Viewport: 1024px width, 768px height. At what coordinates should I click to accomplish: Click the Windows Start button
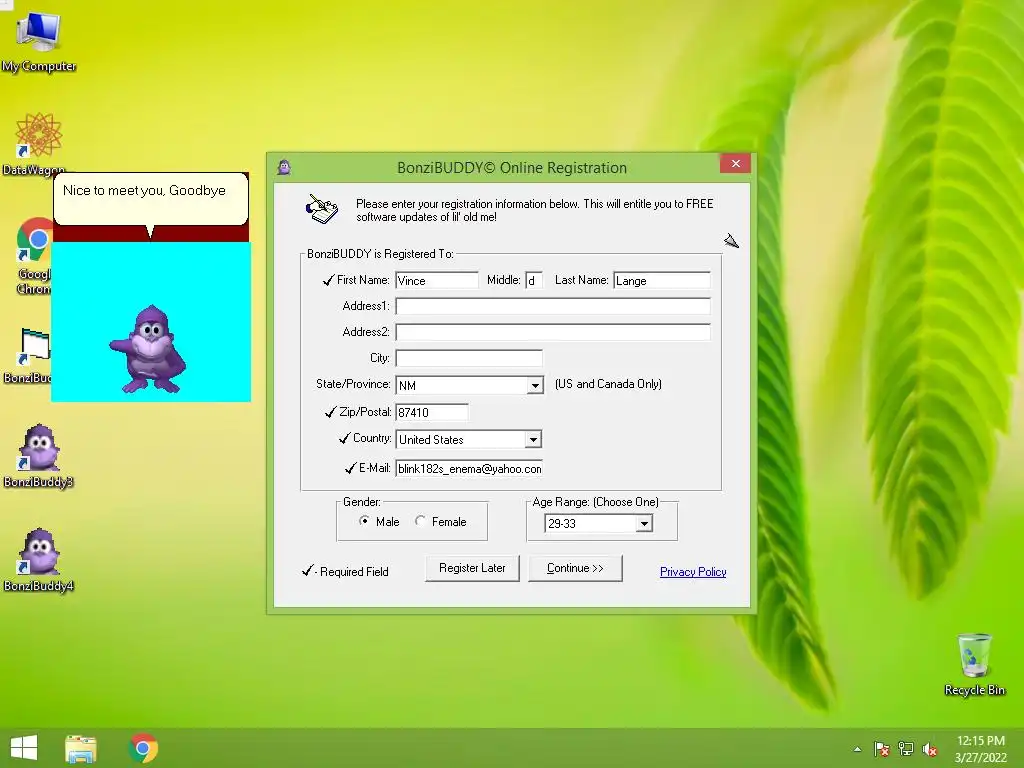click(x=24, y=748)
